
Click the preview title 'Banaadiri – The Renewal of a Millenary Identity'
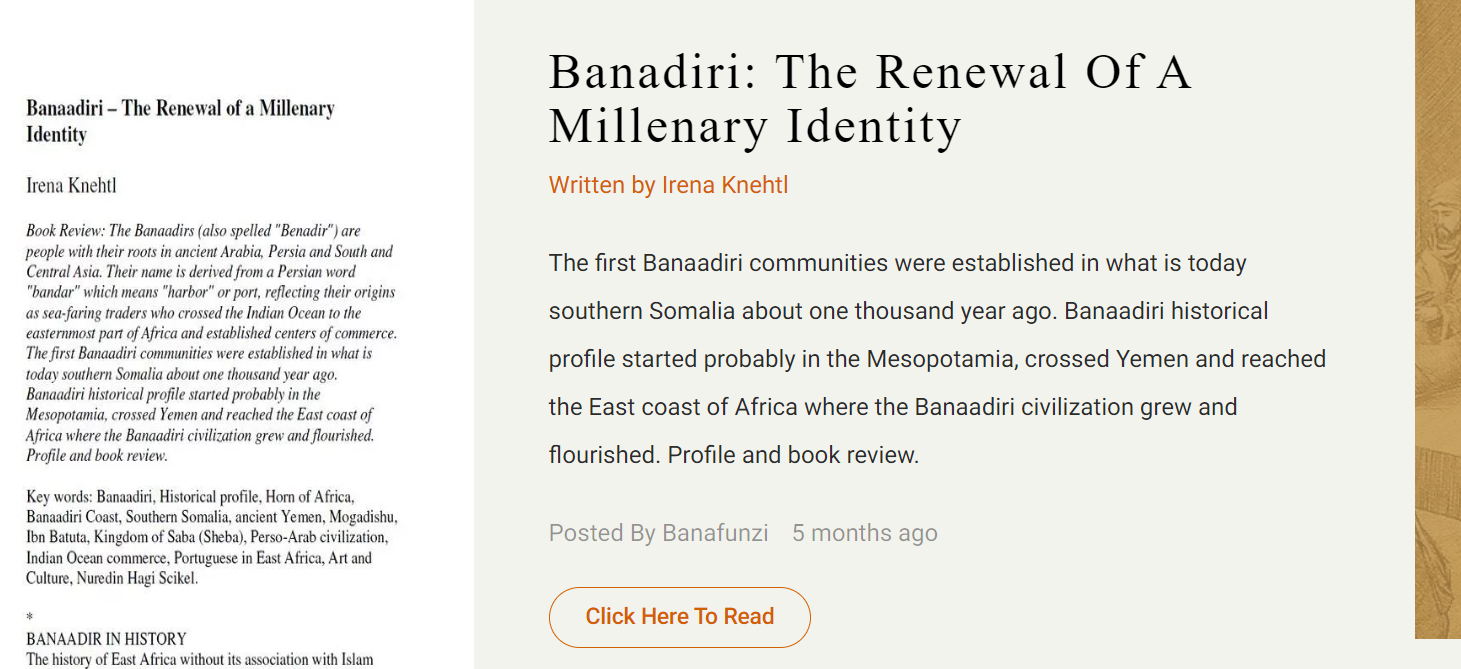pos(180,121)
